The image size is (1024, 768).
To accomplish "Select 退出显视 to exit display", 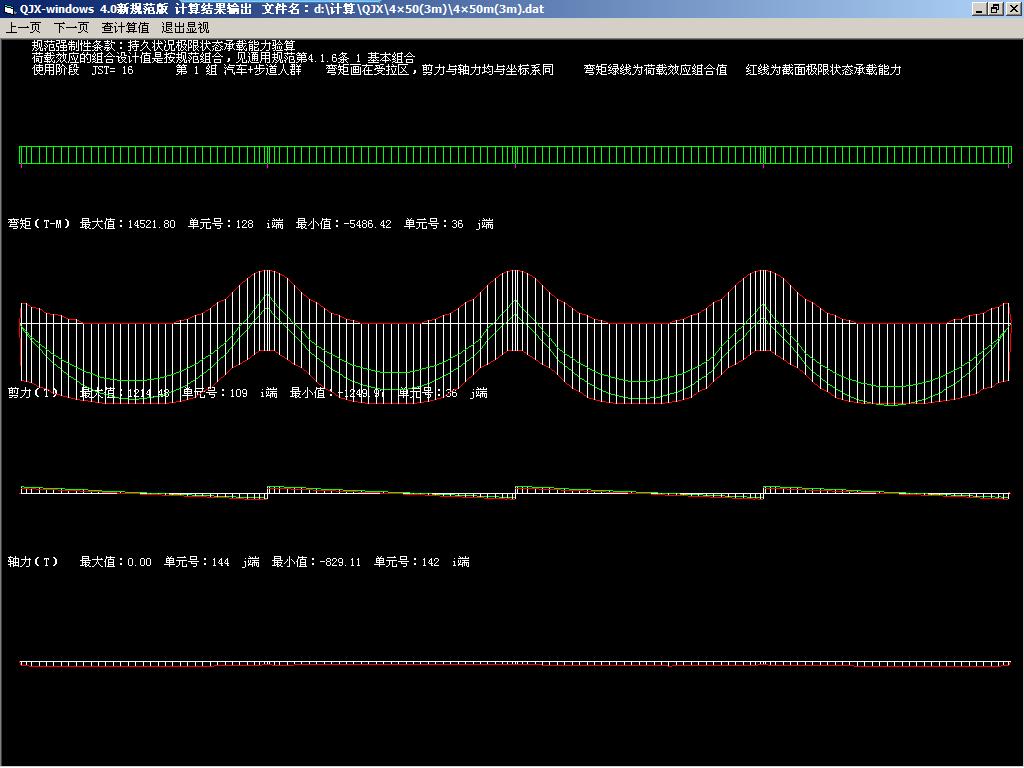I will (x=185, y=27).
